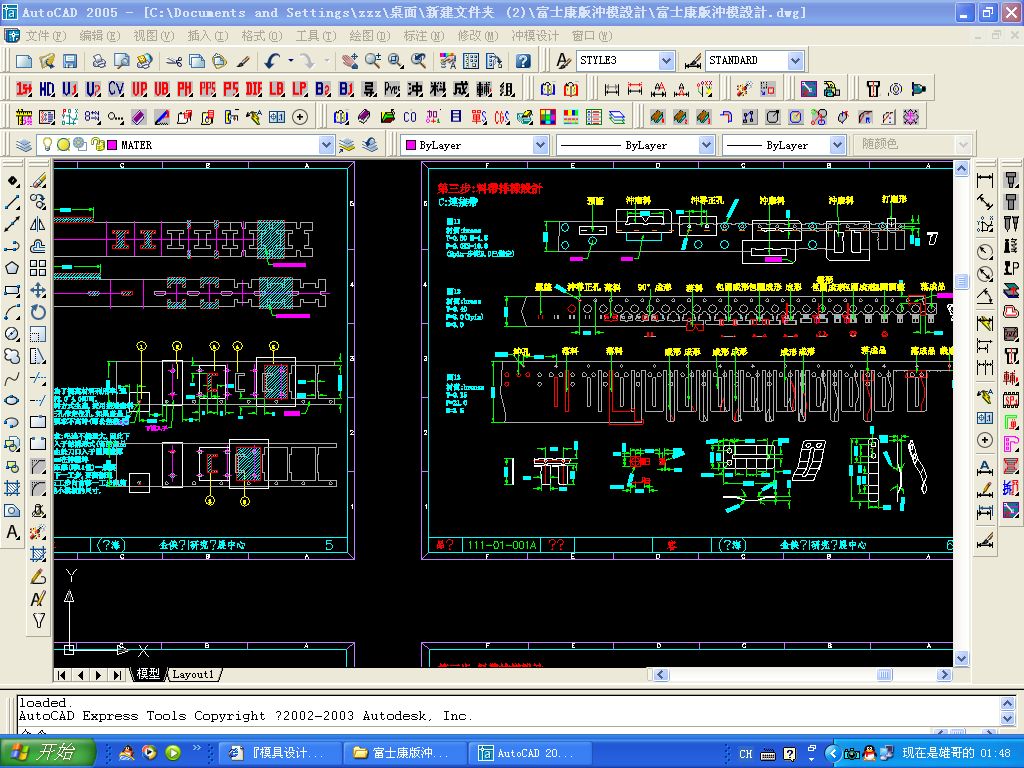Toggle the MATER layer lightbulb on/off

click(47, 144)
